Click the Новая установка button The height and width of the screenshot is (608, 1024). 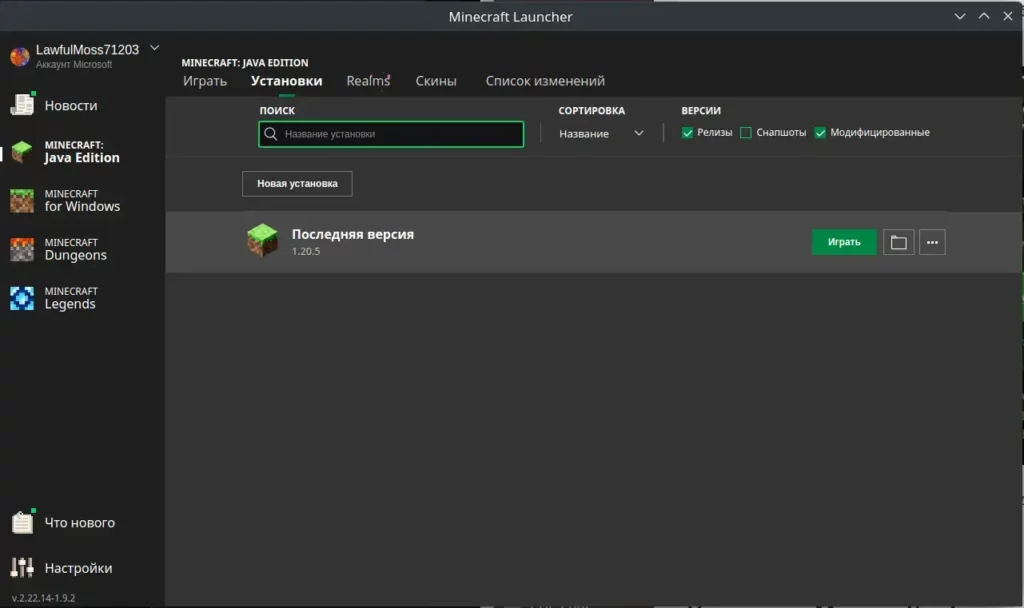pyautogui.click(x=297, y=184)
